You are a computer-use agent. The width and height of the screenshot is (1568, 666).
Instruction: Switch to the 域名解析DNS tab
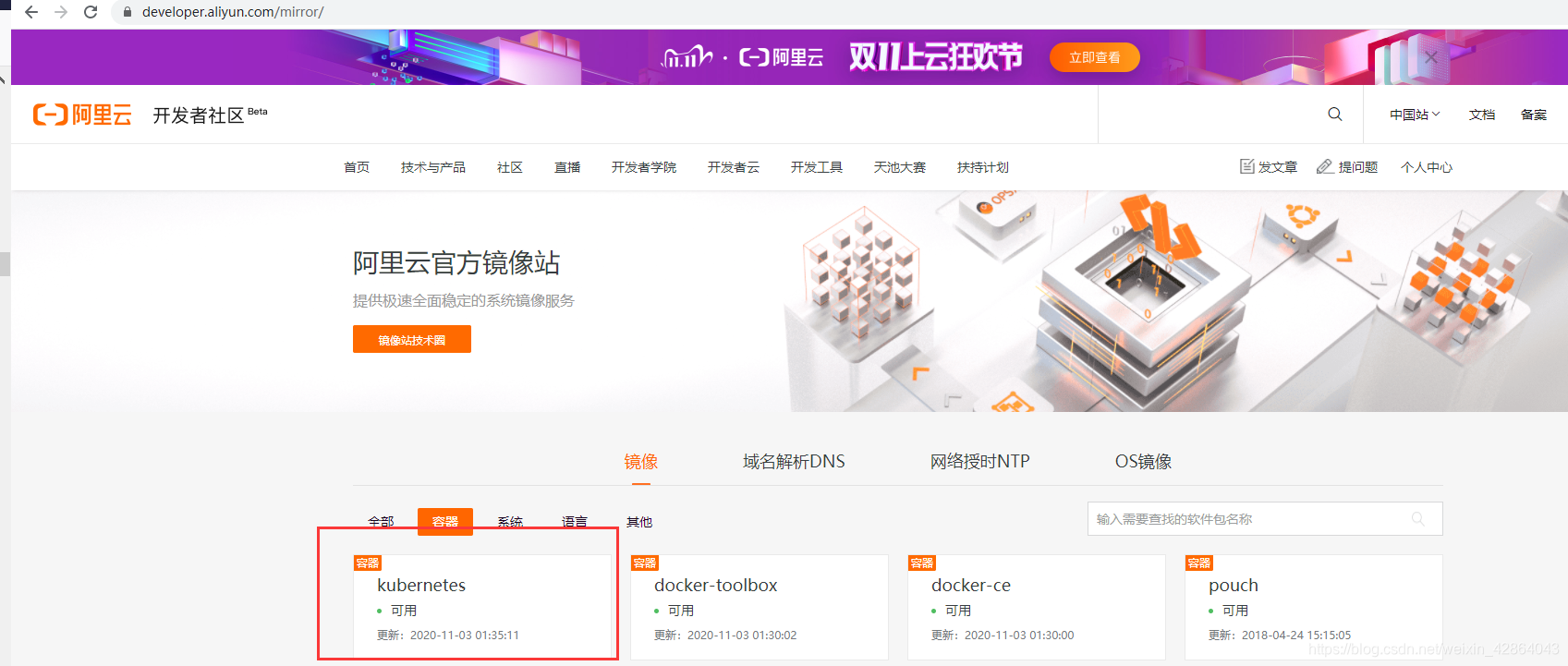(x=794, y=461)
